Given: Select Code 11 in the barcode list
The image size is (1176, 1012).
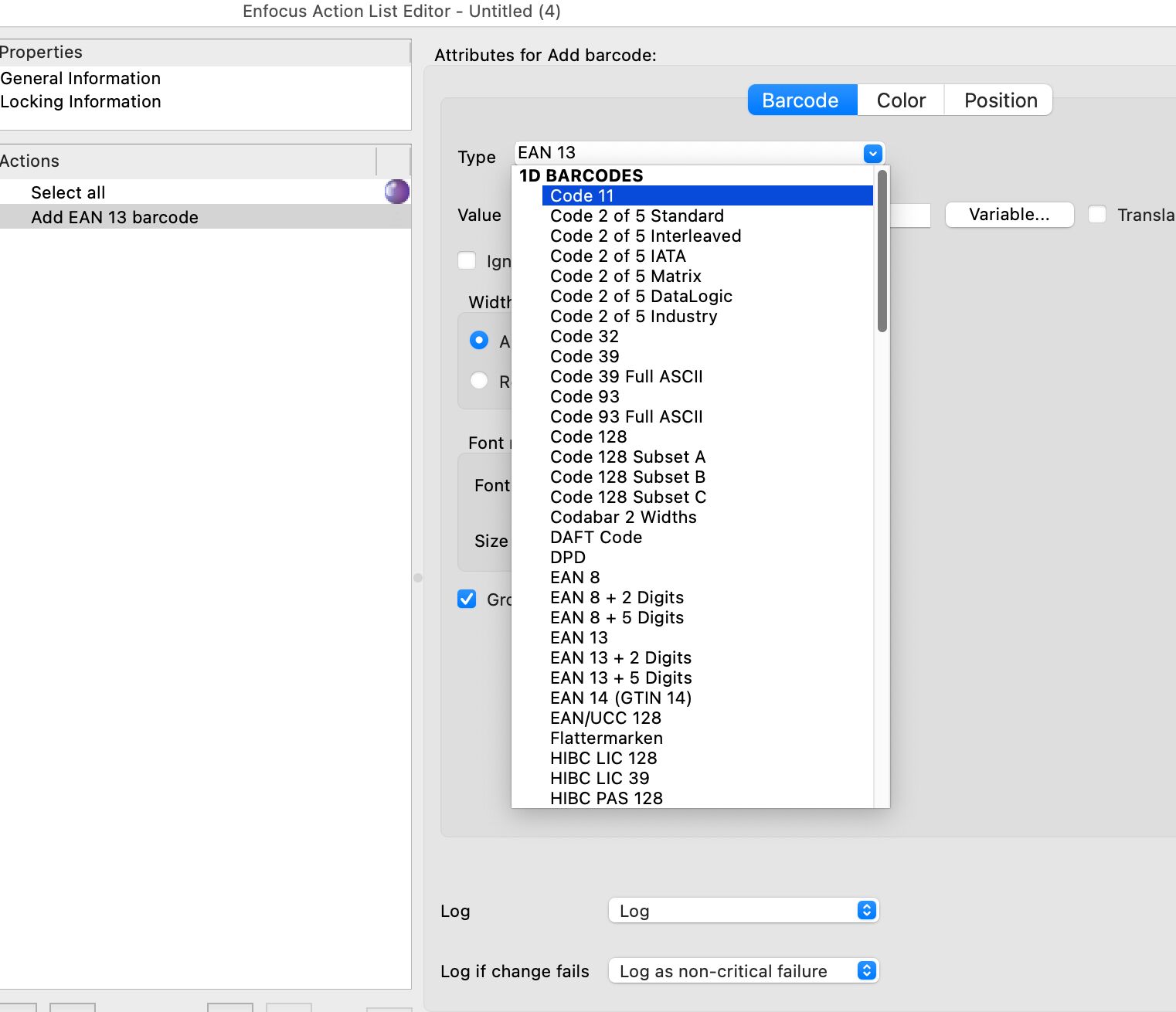Looking at the screenshot, I should click(708, 195).
